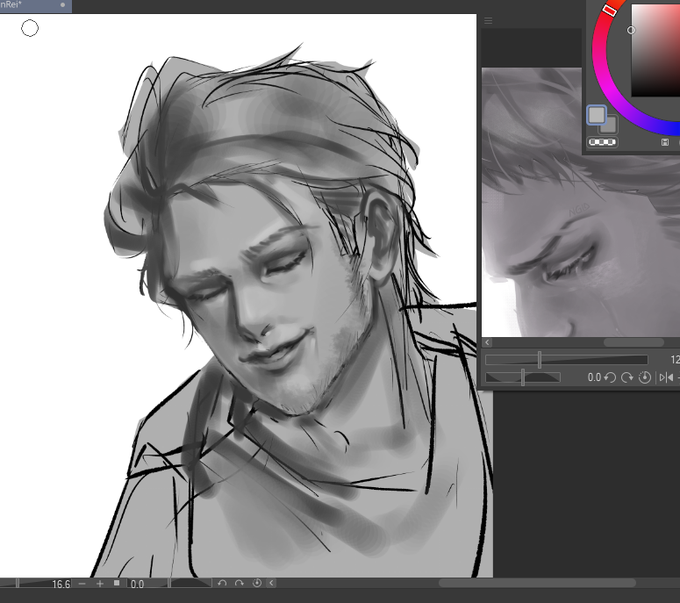Viewport: 680px width, 603px height.
Task: Close the nRei* canvas tab via its dot
Action: click(x=63, y=5)
